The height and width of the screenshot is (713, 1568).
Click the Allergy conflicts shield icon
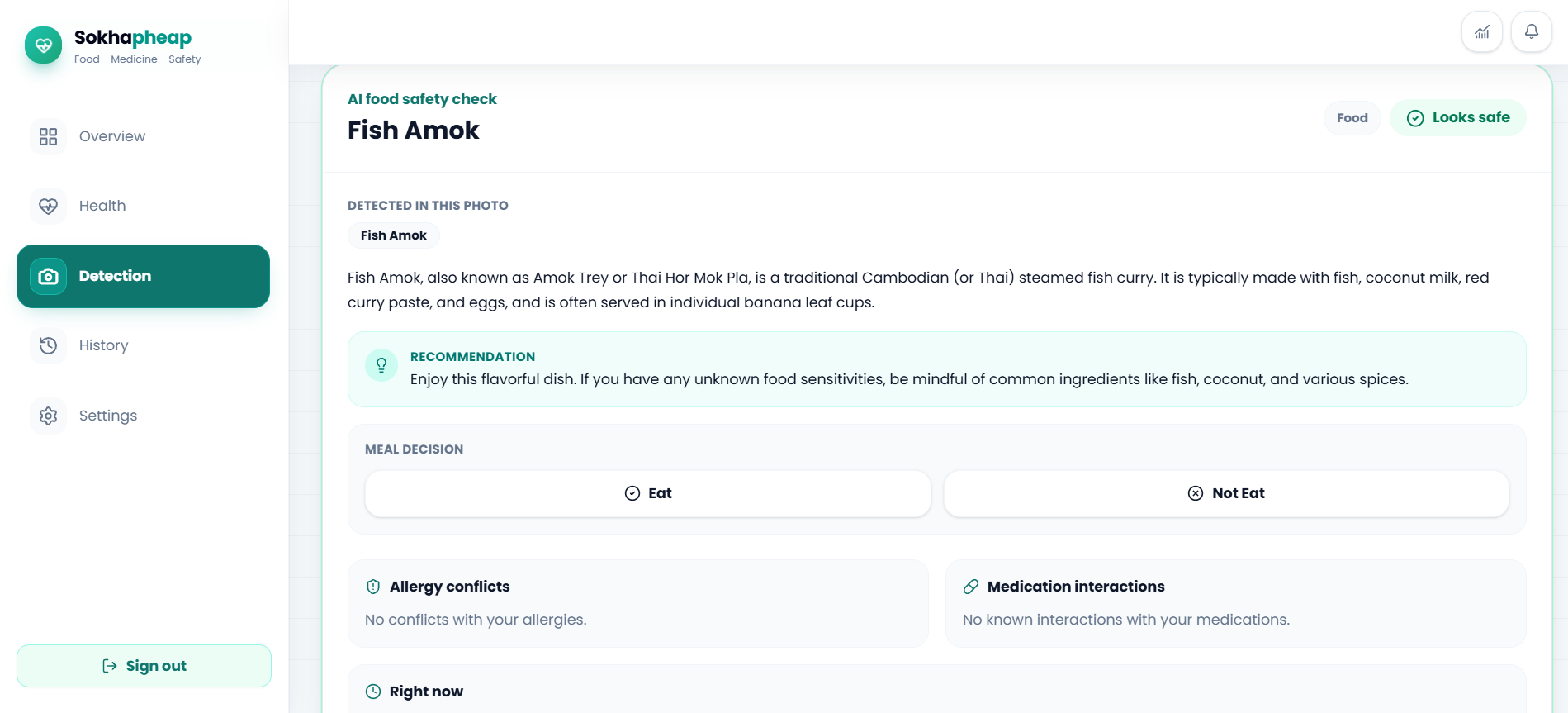(373, 587)
